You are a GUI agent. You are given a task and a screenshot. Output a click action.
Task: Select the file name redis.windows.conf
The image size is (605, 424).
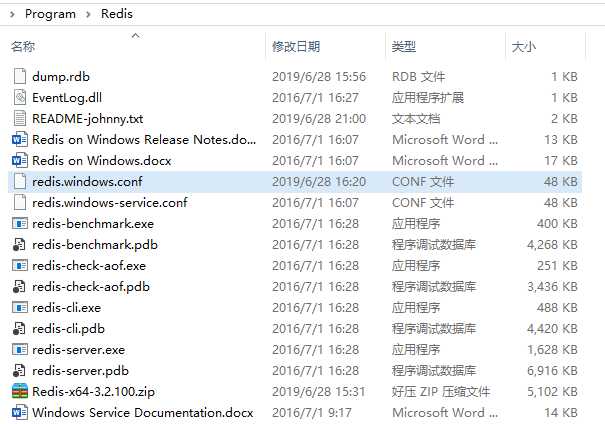tap(87, 181)
